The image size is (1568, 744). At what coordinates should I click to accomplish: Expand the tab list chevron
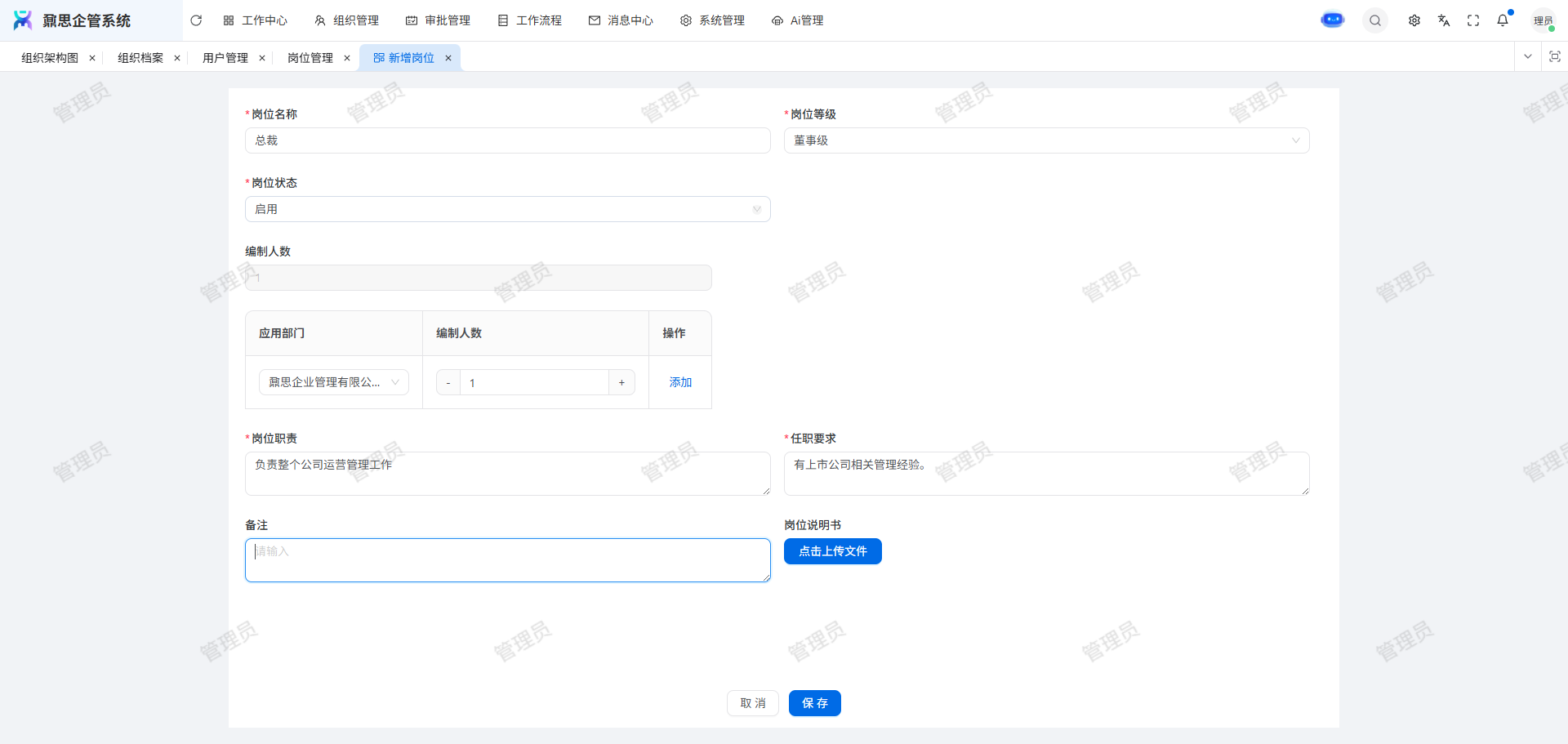coord(1528,57)
